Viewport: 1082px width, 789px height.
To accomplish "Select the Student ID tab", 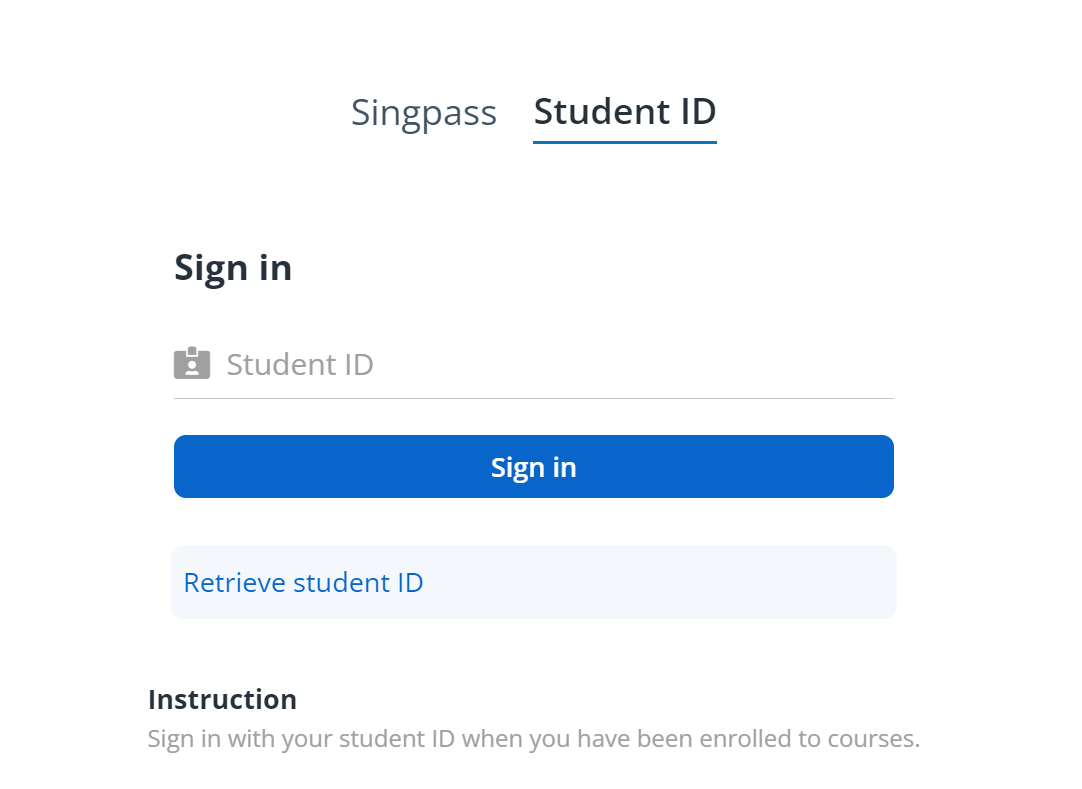I will click(x=624, y=112).
